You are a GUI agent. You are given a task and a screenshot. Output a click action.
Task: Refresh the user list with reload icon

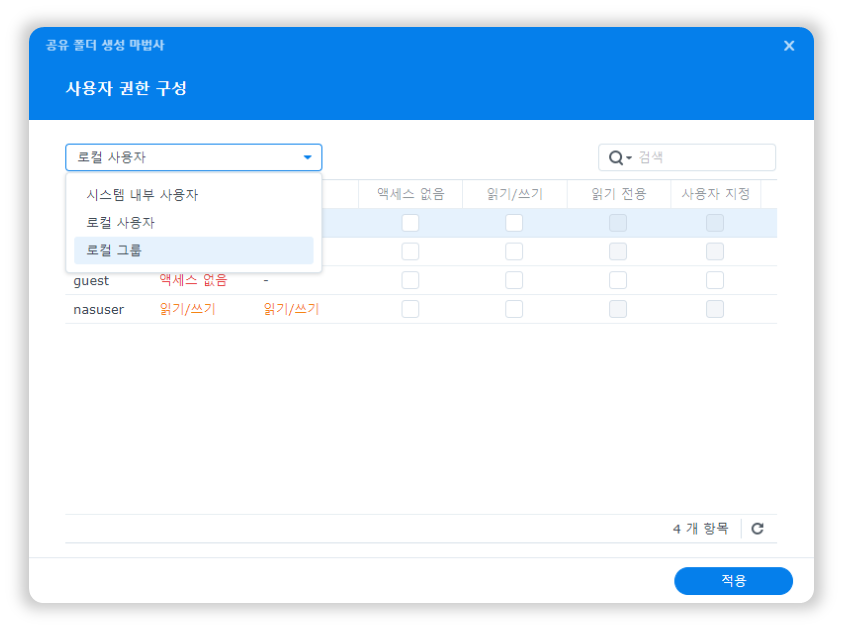[758, 529]
